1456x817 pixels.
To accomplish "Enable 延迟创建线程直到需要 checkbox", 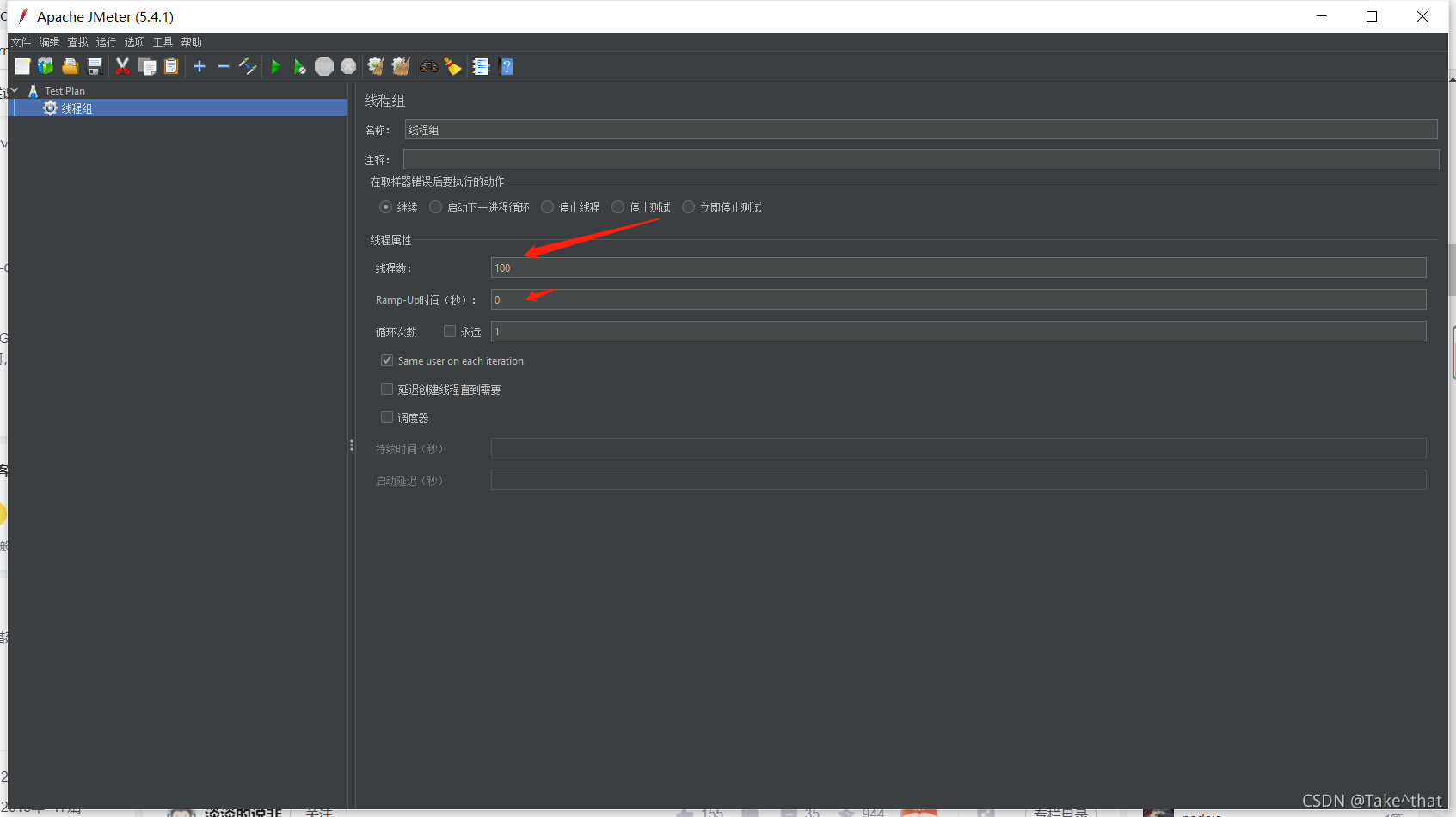I will pyautogui.click(x=387, y=389).
